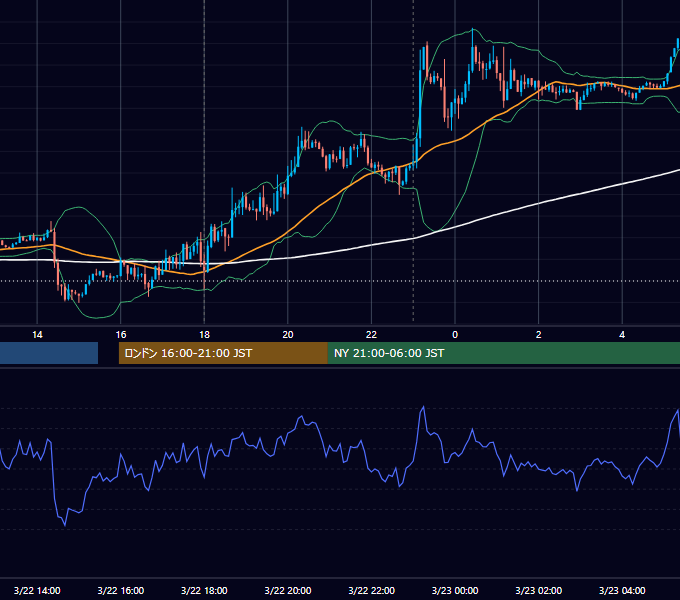Click the 2 hour label on chart axis
This screenshot has width=680, height=600.
539,334
